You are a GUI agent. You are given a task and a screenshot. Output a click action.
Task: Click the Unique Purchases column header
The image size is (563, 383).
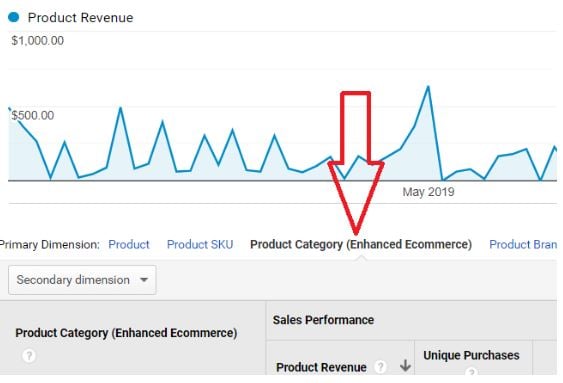471,355
